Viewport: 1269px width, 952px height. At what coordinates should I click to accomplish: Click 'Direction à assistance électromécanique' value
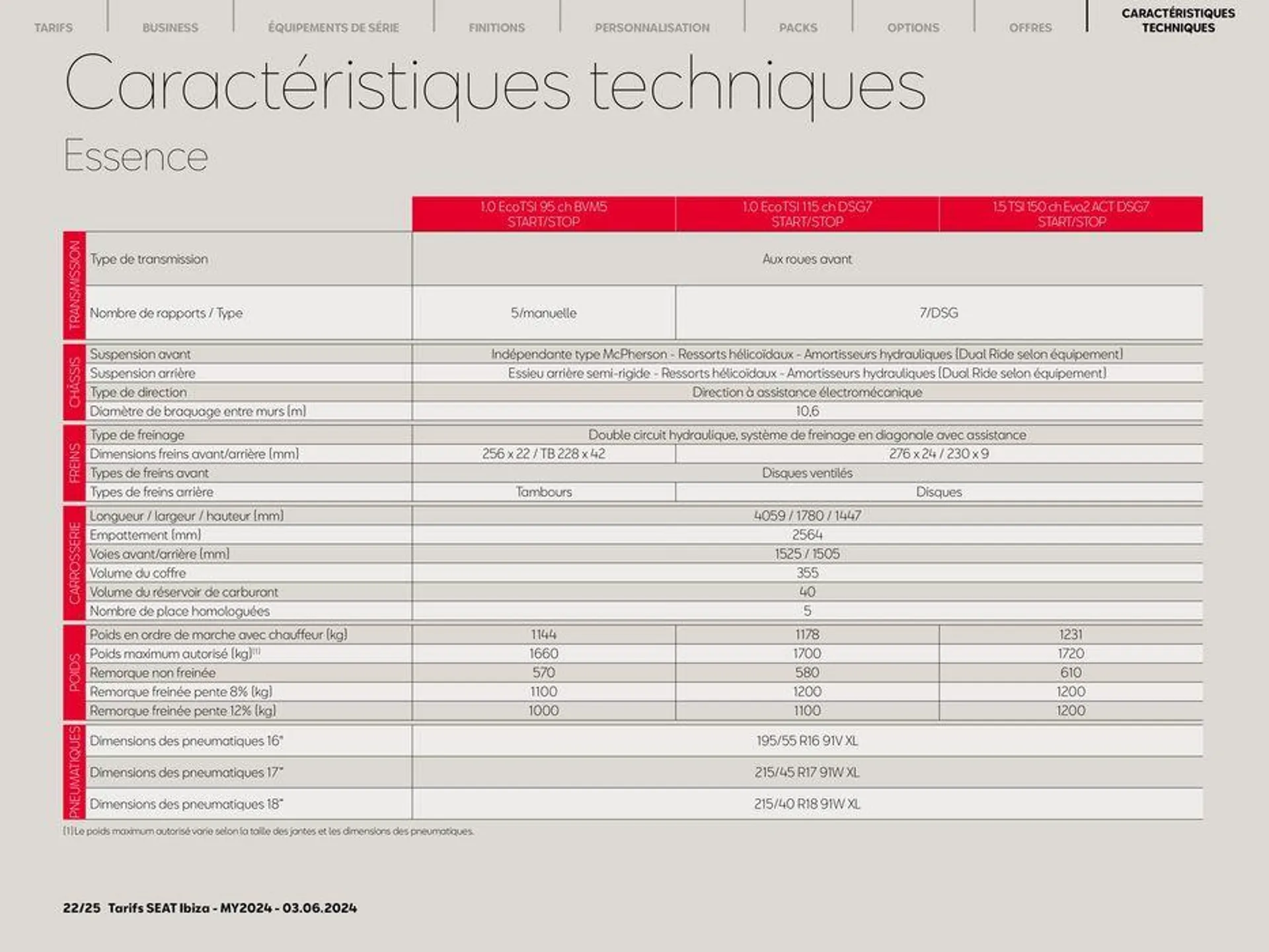click(807, 392)
